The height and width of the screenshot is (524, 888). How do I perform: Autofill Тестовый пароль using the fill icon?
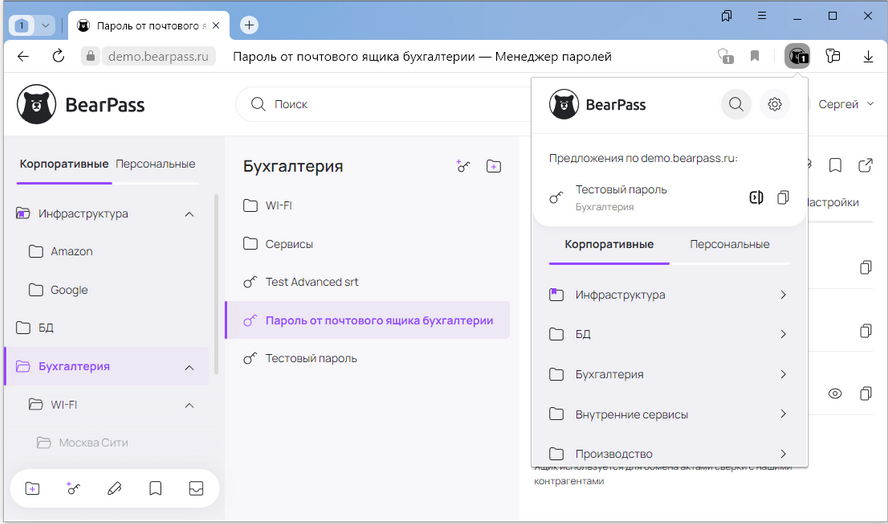click(x=756, y=197)
